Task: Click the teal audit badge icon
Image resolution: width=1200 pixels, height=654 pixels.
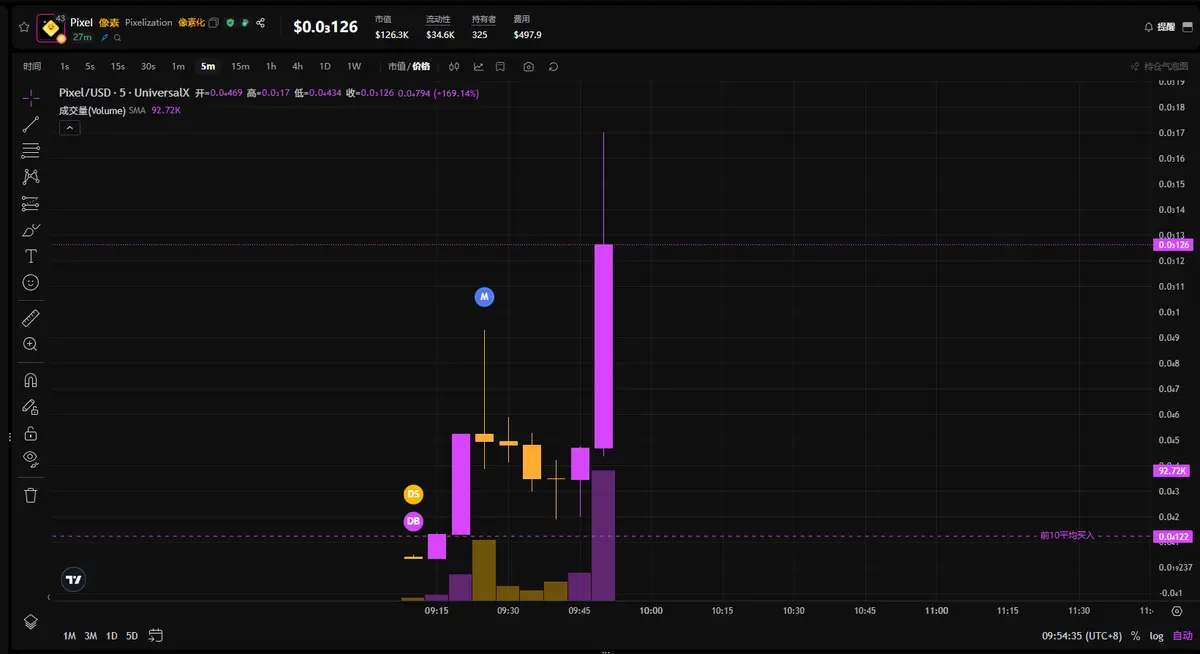Action: 245,22
